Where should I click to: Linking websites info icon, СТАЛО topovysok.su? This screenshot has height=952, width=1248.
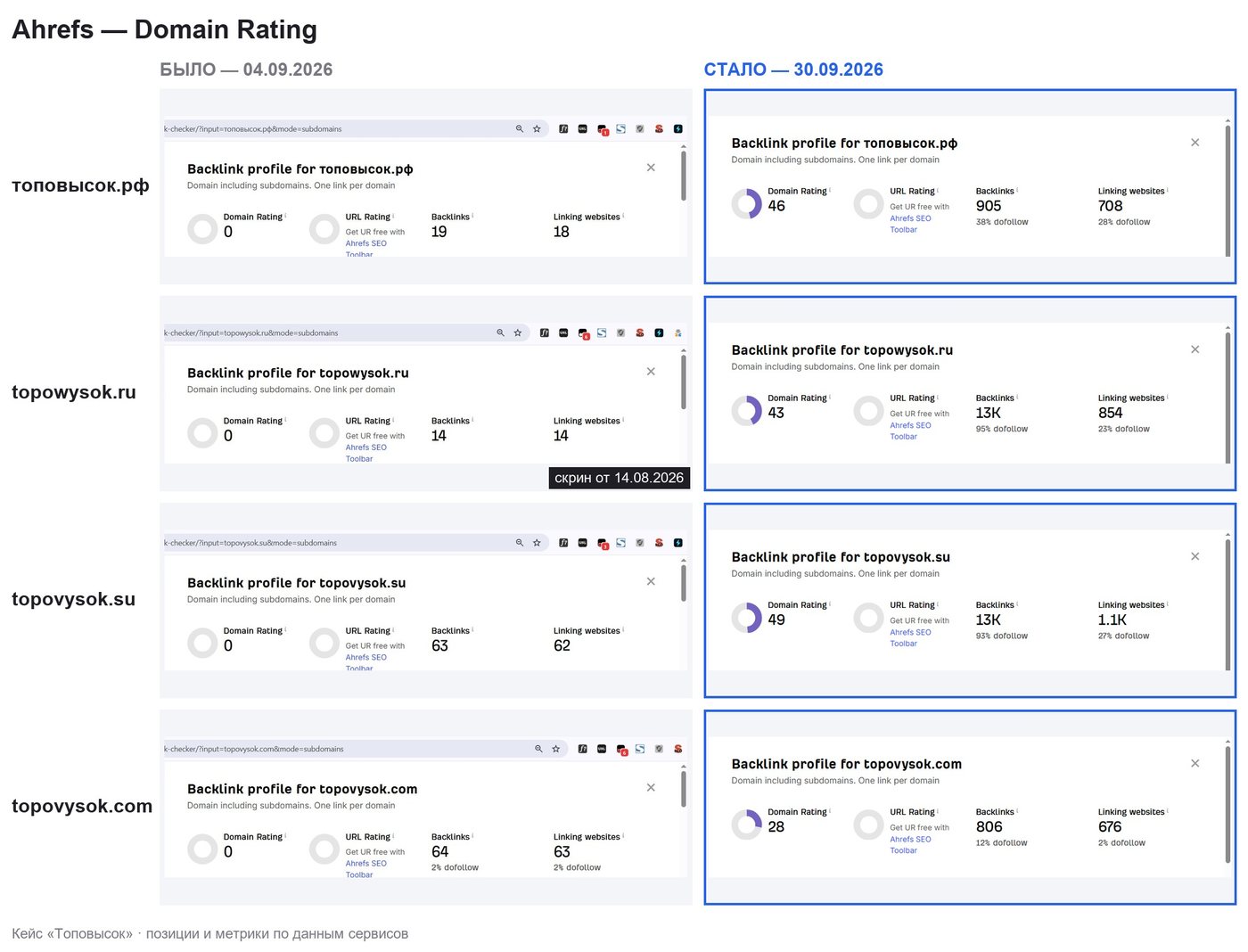1169,603
